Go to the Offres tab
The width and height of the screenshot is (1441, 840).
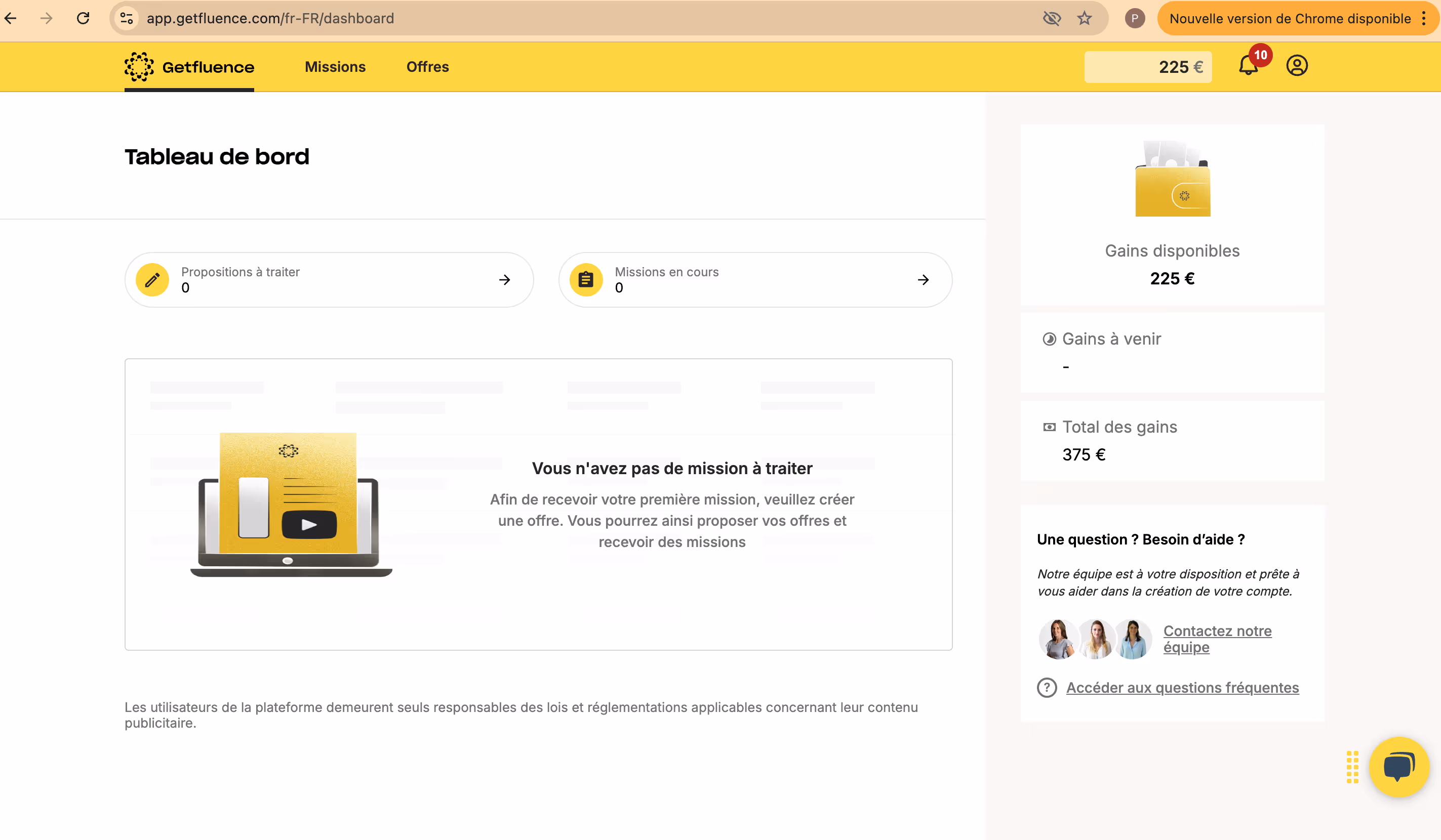[x=427, y=67]
